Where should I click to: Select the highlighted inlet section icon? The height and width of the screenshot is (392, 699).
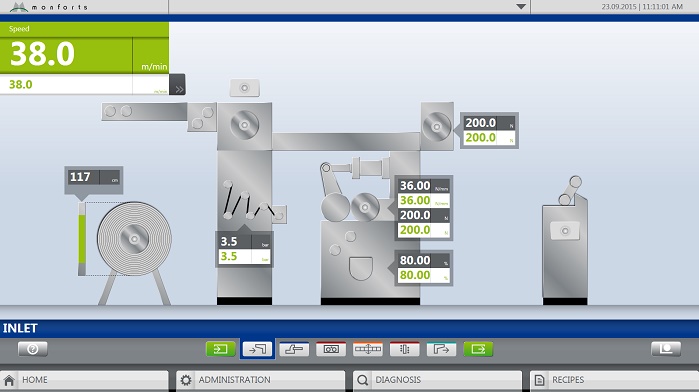tap(257, 349)
